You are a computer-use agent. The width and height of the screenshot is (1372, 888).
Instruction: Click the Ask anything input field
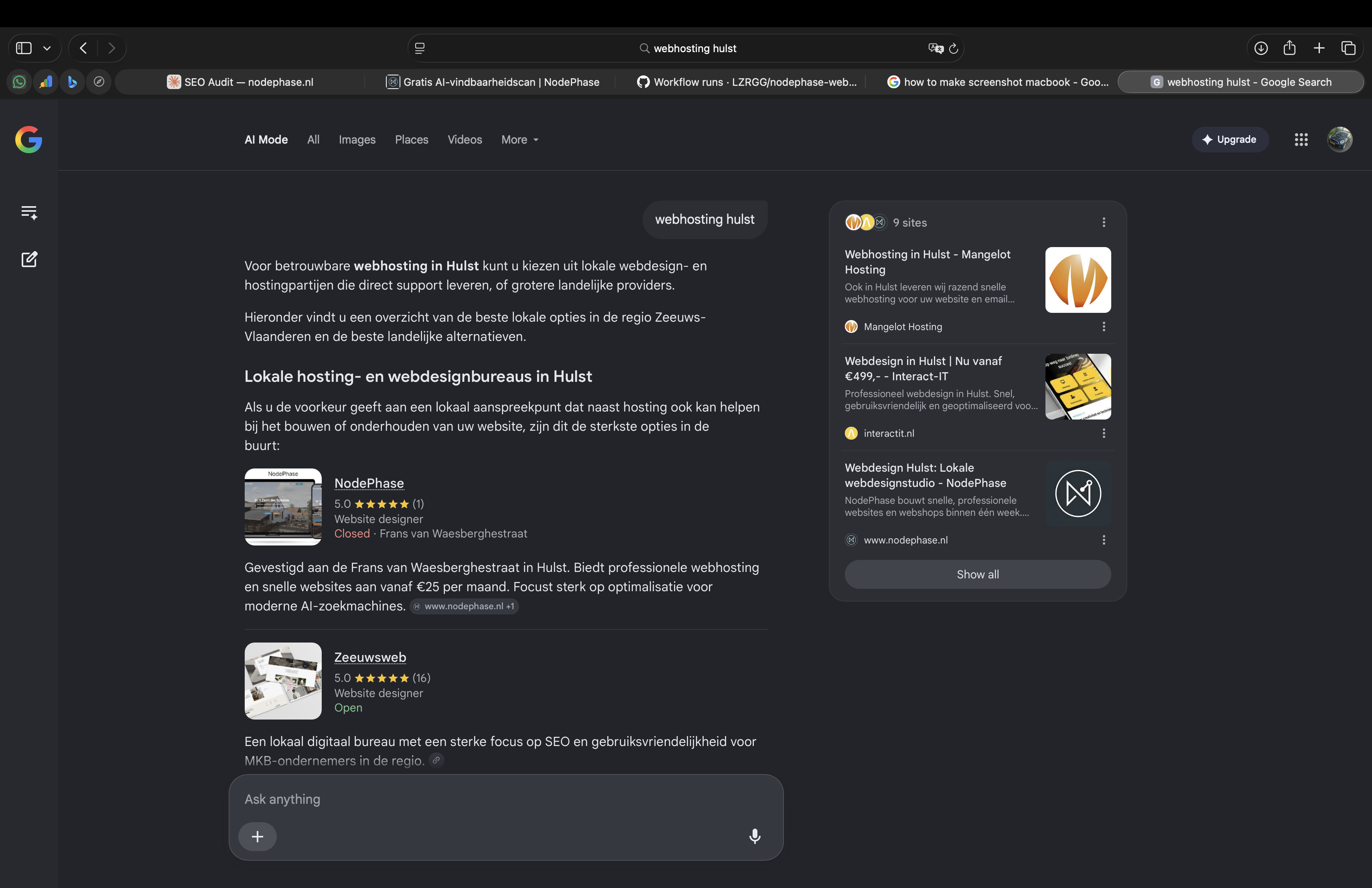pyautogui.click(x=505, y=799)
